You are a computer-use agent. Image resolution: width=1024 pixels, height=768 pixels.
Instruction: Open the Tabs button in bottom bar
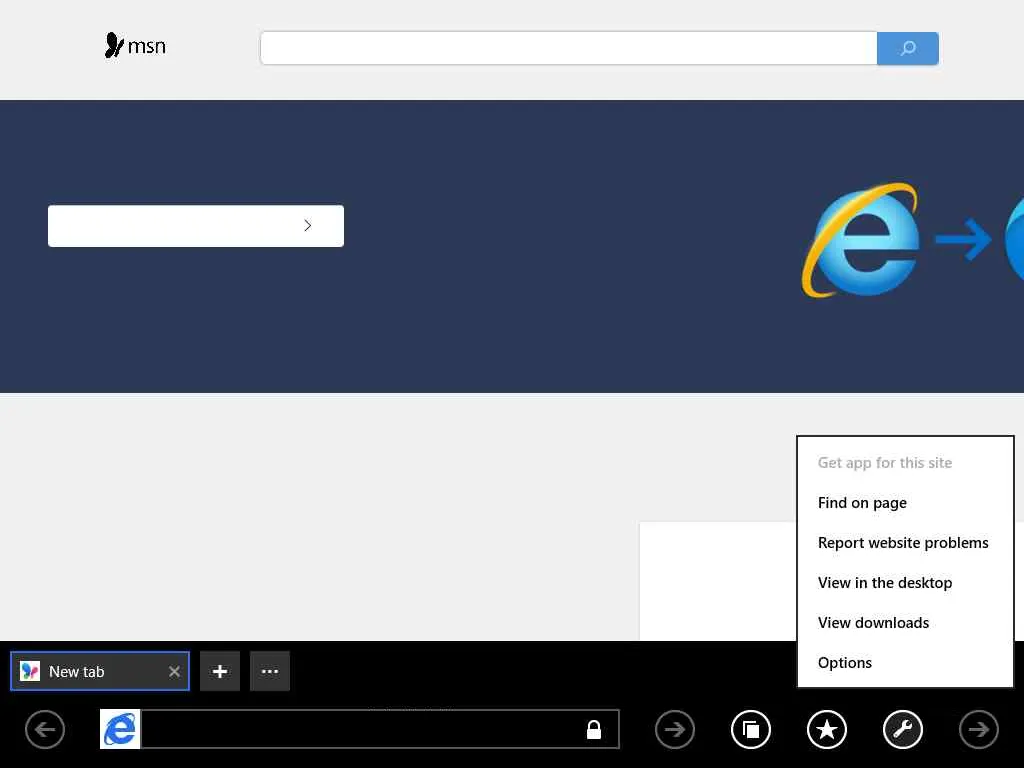(x=751, y=729)
